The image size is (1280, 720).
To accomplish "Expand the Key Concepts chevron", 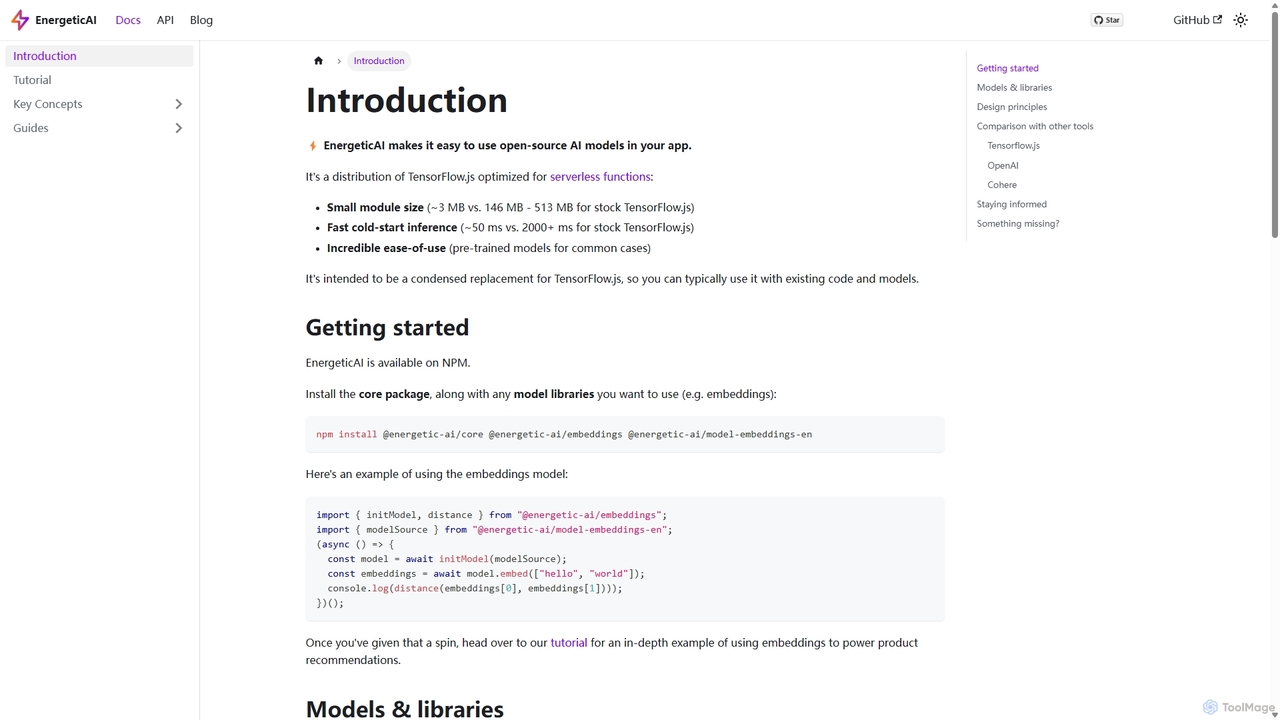I will coord(179,104).
